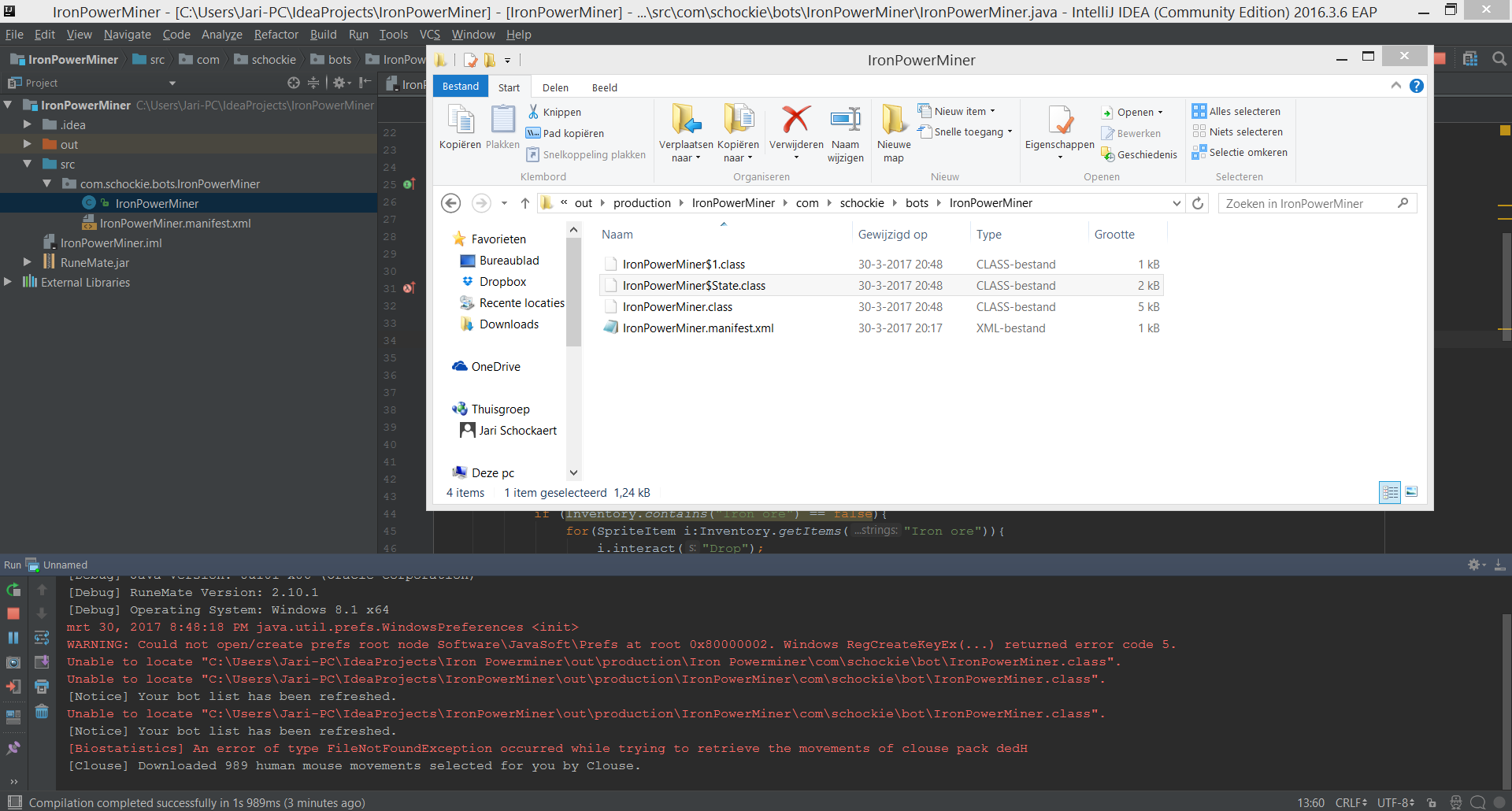Open the Nieuw item dropdown
The height and width of the screenshot is (811, 1512).
click(x=957, y=111)
